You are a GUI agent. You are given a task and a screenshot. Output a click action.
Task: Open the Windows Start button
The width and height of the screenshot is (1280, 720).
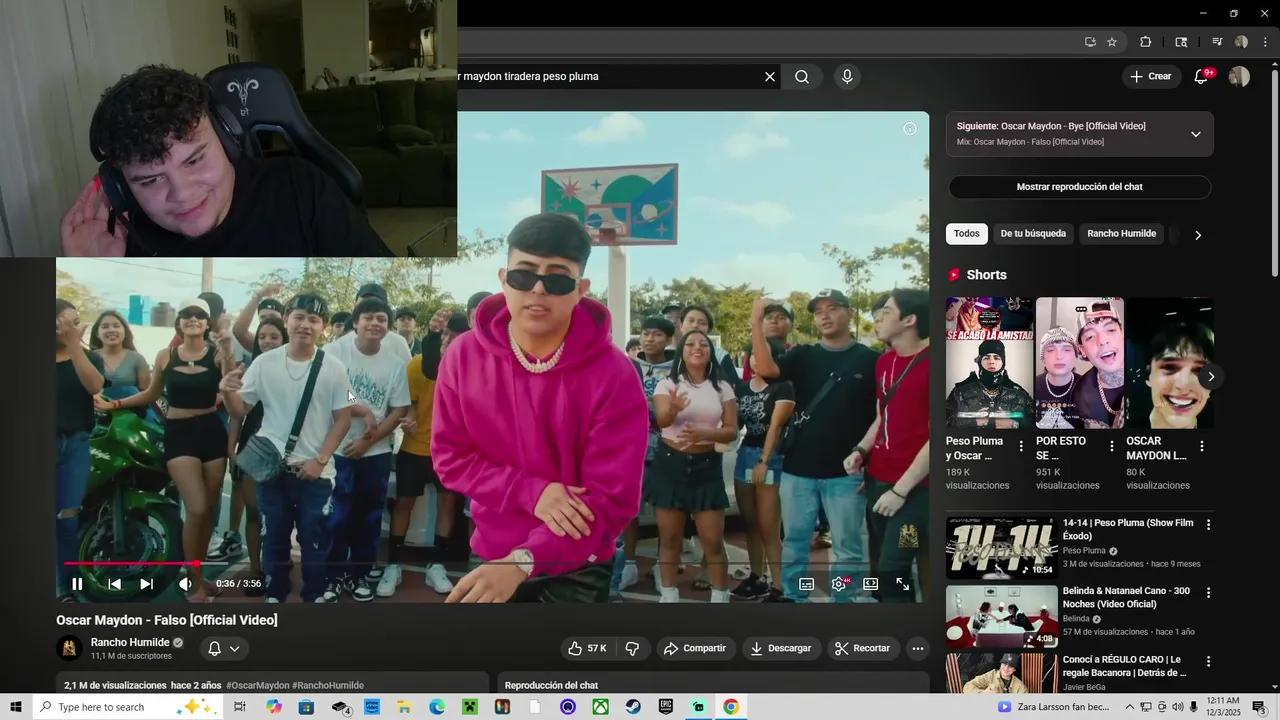coord(16,707)
